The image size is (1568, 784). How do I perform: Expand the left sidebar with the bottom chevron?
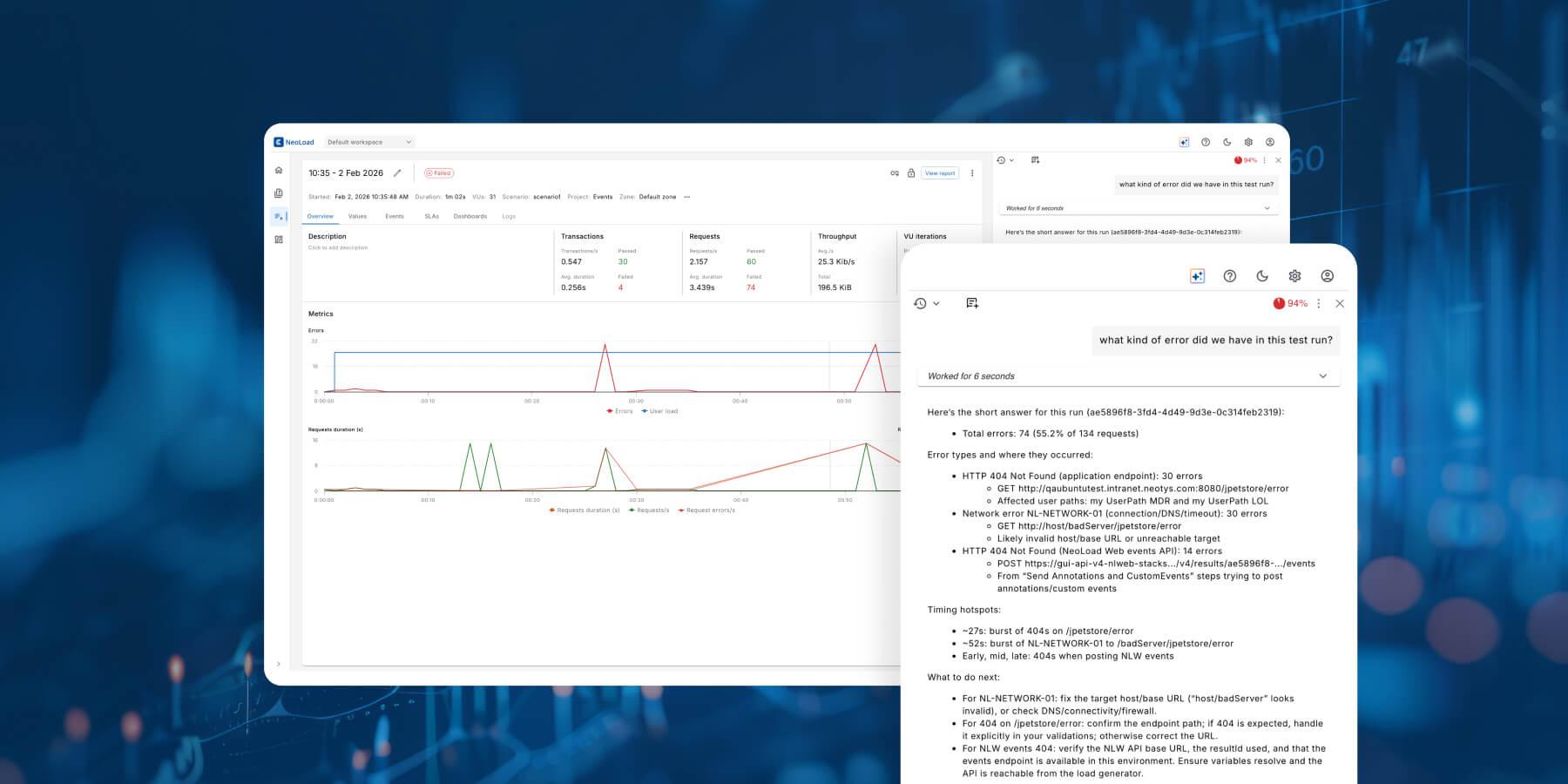[x=279, y=664]
